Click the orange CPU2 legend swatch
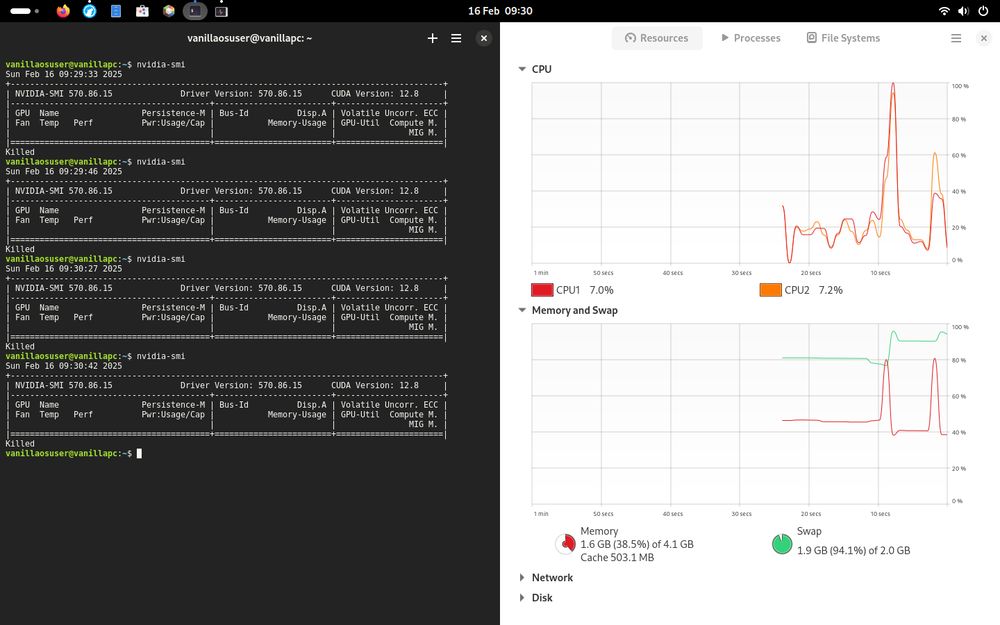This screenshot has height=625, width=1000. coord(769,289)
